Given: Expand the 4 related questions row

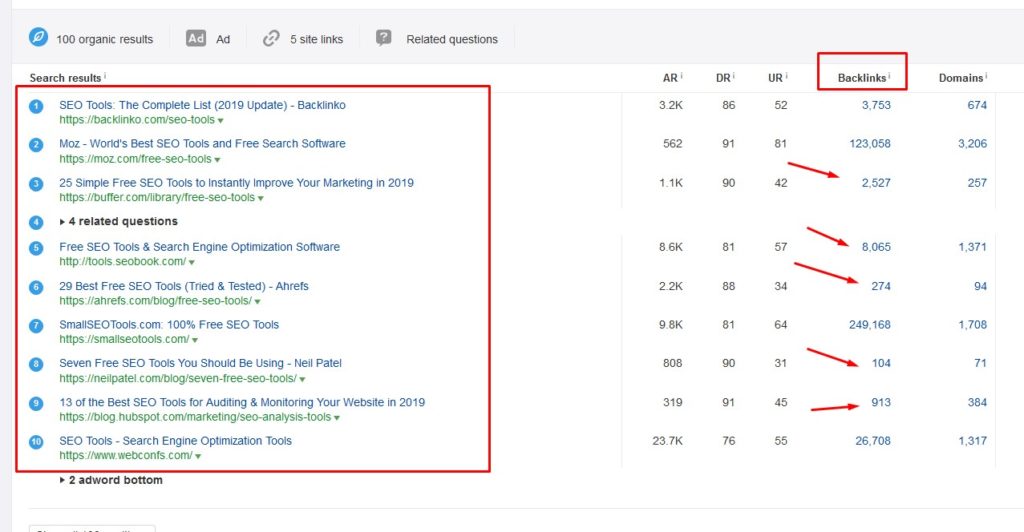Looking at the screenshot, I should point(118,221).
